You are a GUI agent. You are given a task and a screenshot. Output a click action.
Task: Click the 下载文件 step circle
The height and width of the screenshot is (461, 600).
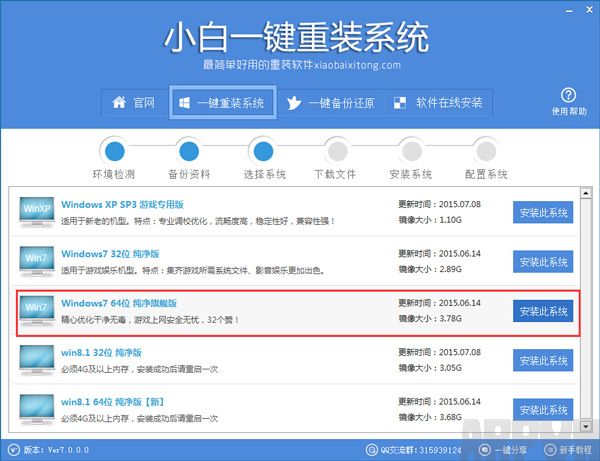pos(336,151)
